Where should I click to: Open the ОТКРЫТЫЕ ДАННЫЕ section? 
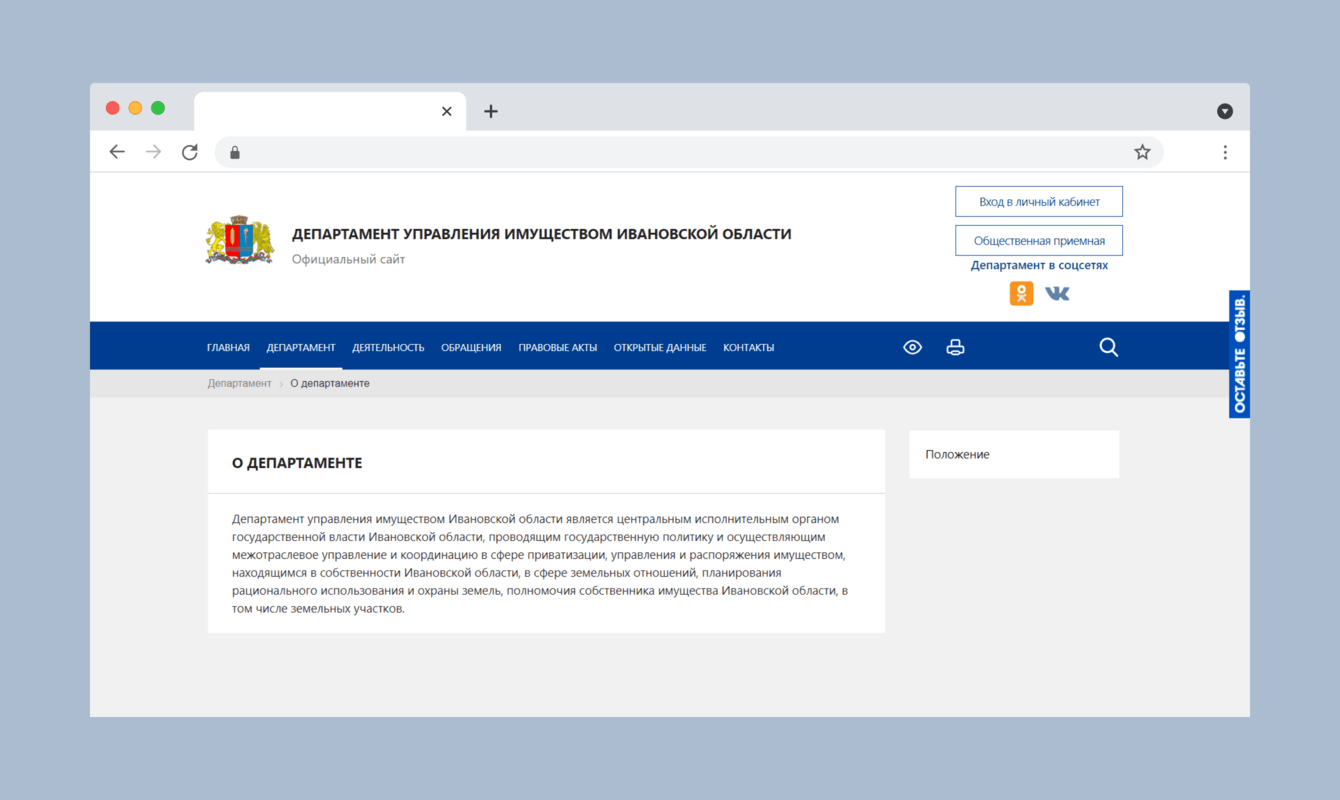coord(660,347)
